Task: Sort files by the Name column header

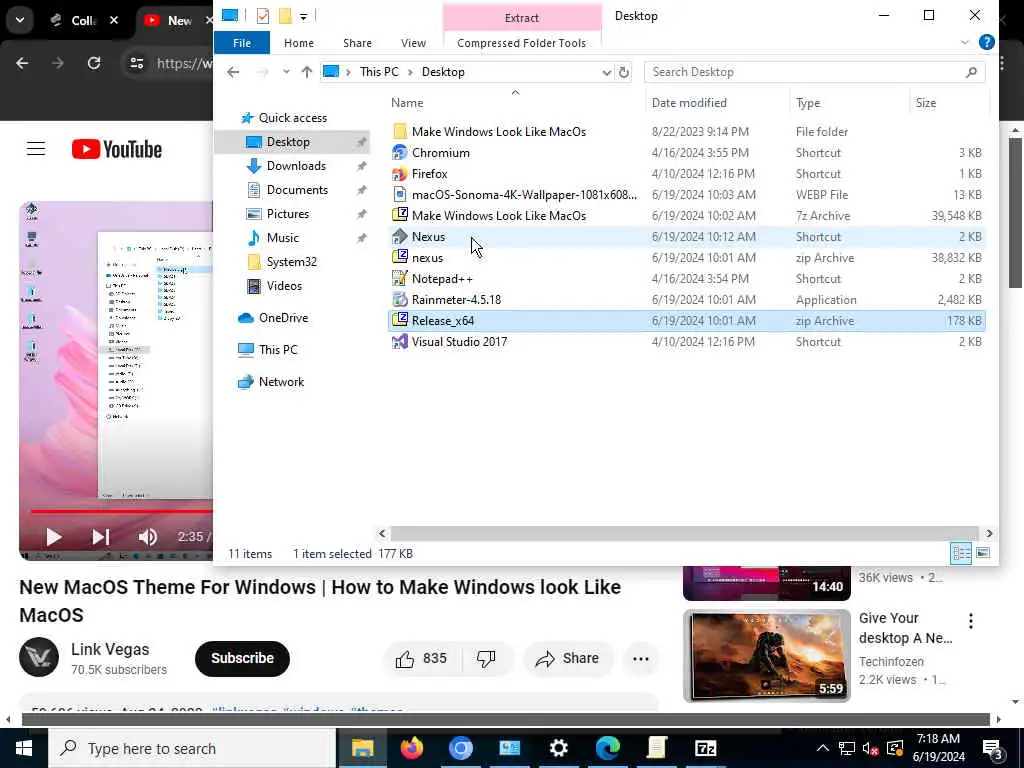Action: (516, 103)
